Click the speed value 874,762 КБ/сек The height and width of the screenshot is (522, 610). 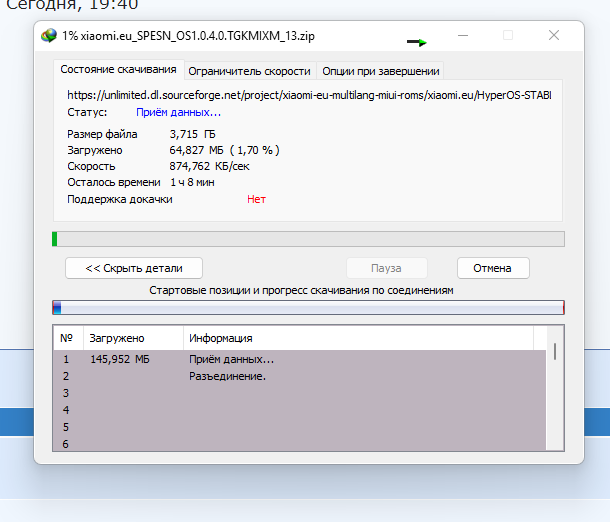(209, 166)
